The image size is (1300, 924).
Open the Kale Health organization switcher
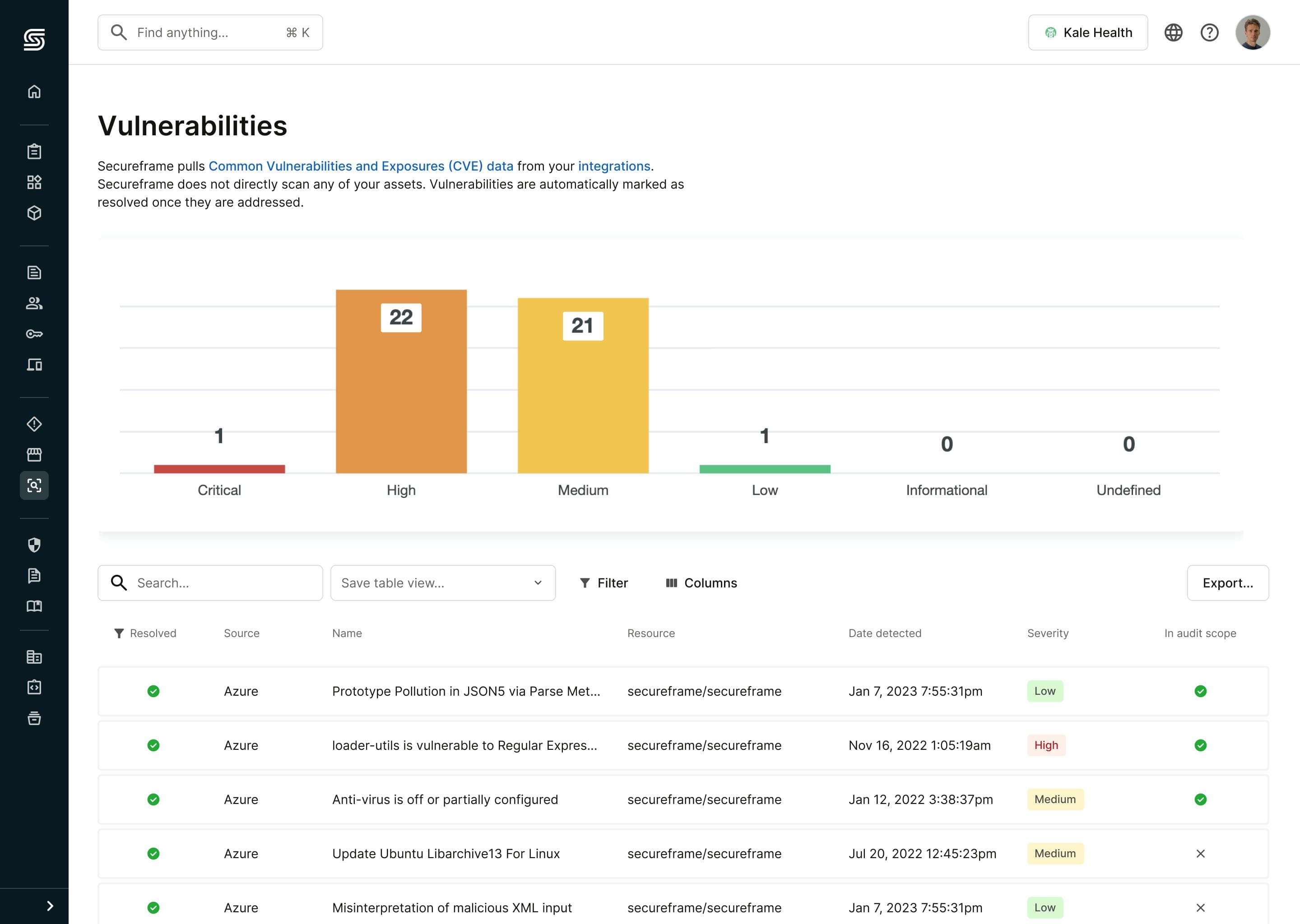coord(1088,32)
